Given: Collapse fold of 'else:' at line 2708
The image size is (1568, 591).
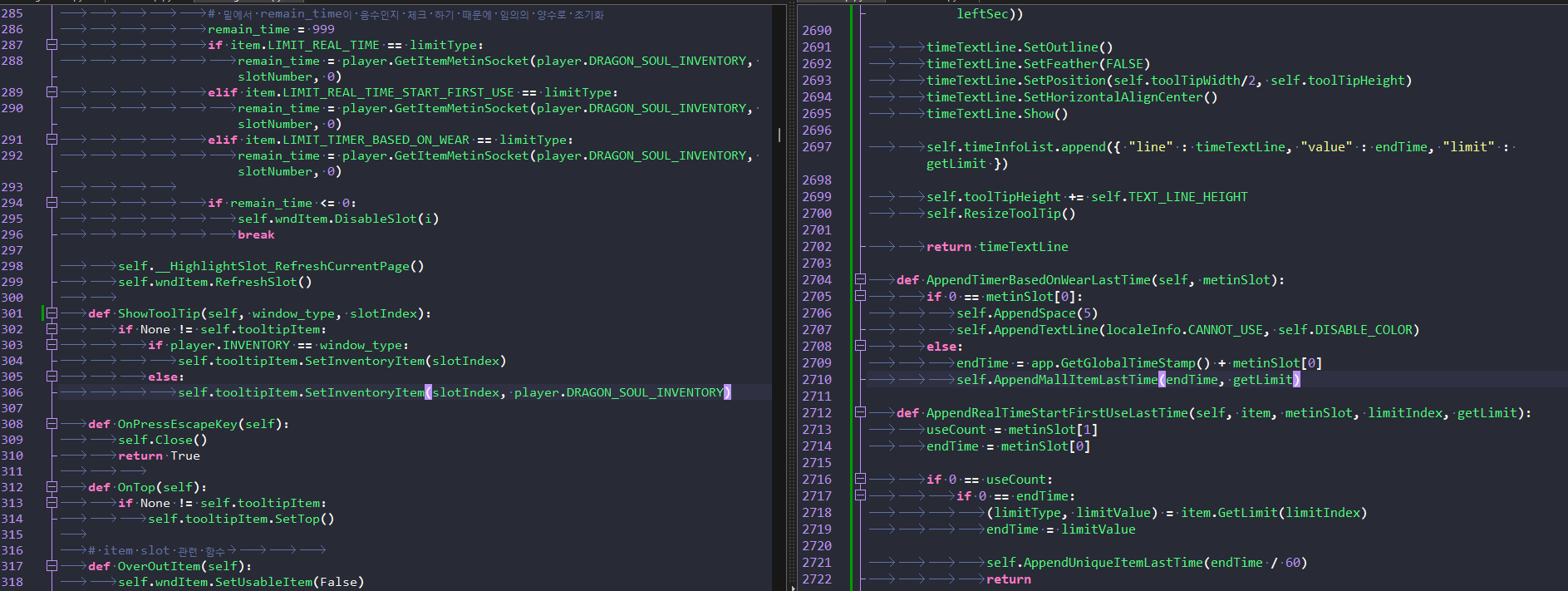Looking at the screenshot, I should [x=860, y=347].
